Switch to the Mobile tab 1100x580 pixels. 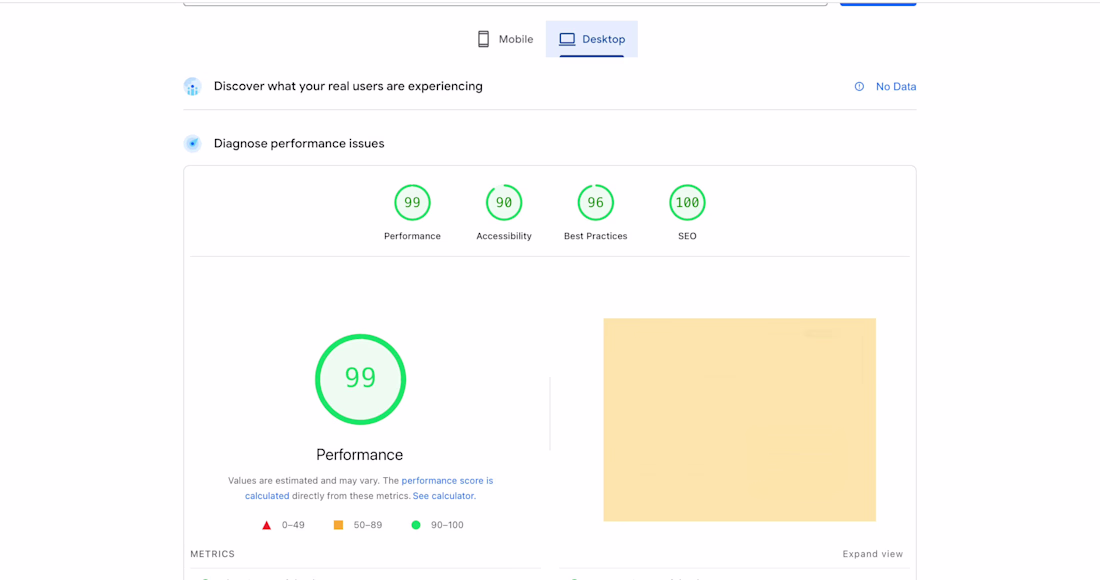click(x=505, y=39)
